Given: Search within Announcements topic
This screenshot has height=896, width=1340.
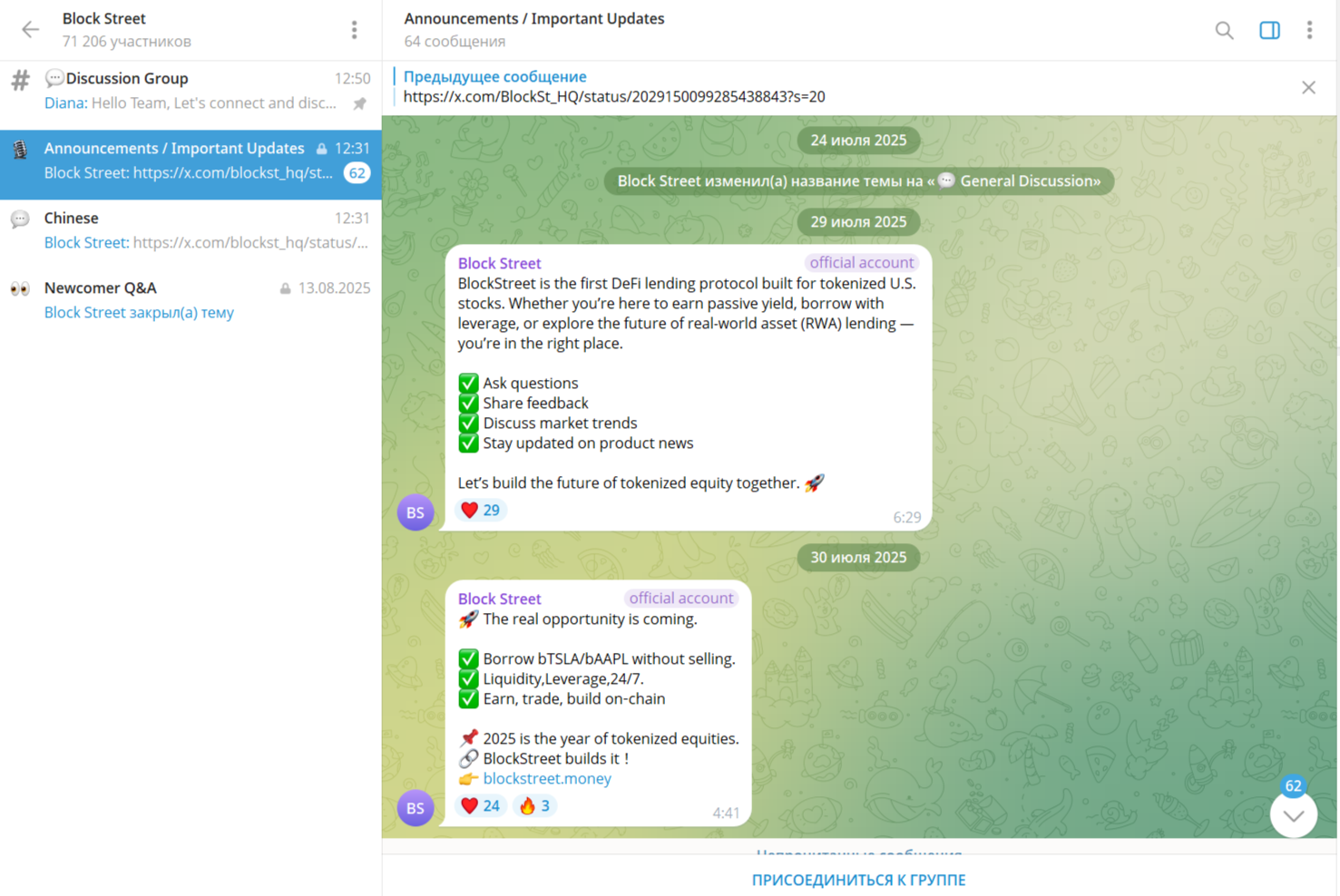Looking at the screenshot, I should coord(1224,30).
